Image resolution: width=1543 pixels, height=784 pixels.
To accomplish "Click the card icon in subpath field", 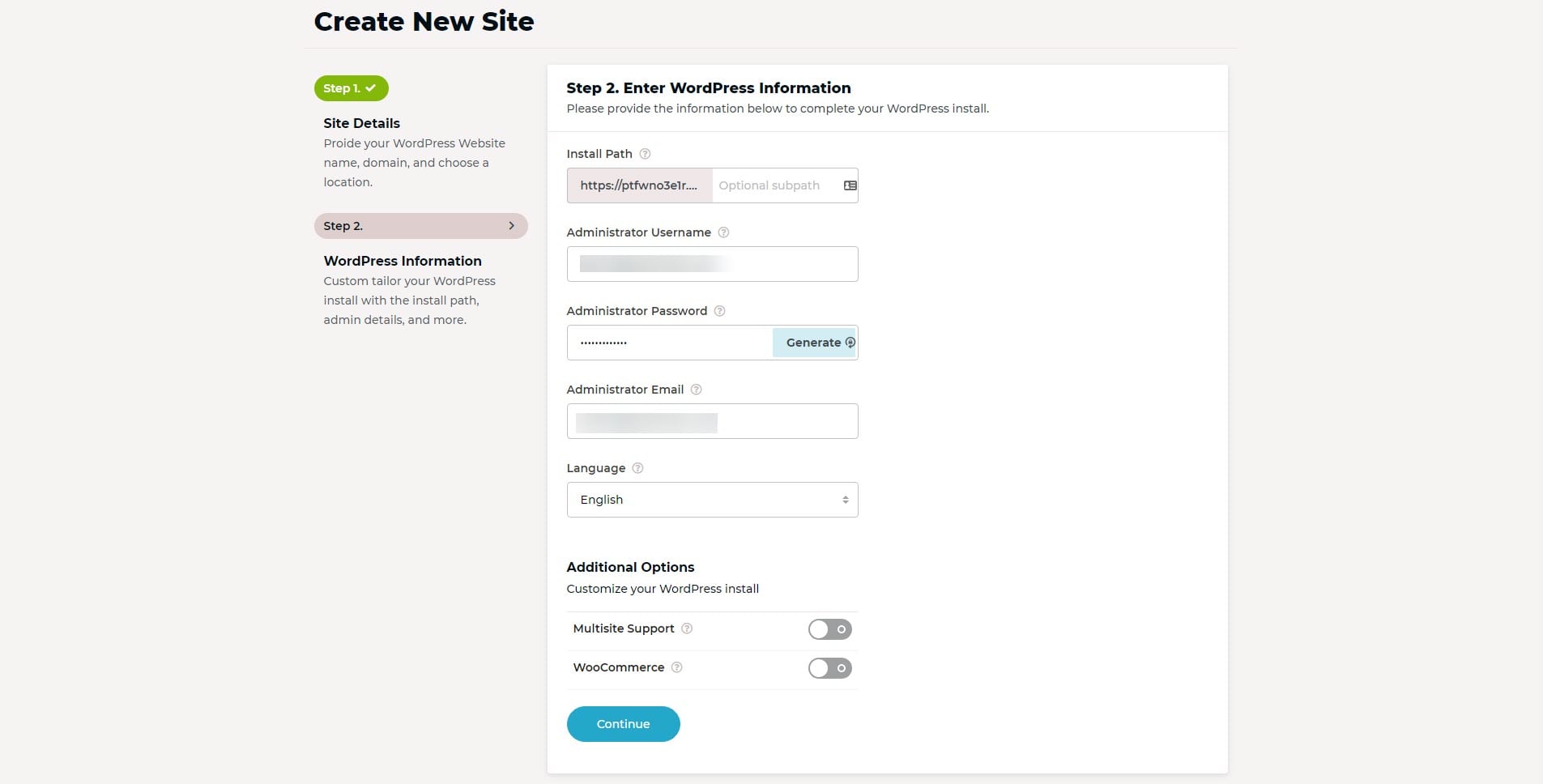I will pos(850,185).
